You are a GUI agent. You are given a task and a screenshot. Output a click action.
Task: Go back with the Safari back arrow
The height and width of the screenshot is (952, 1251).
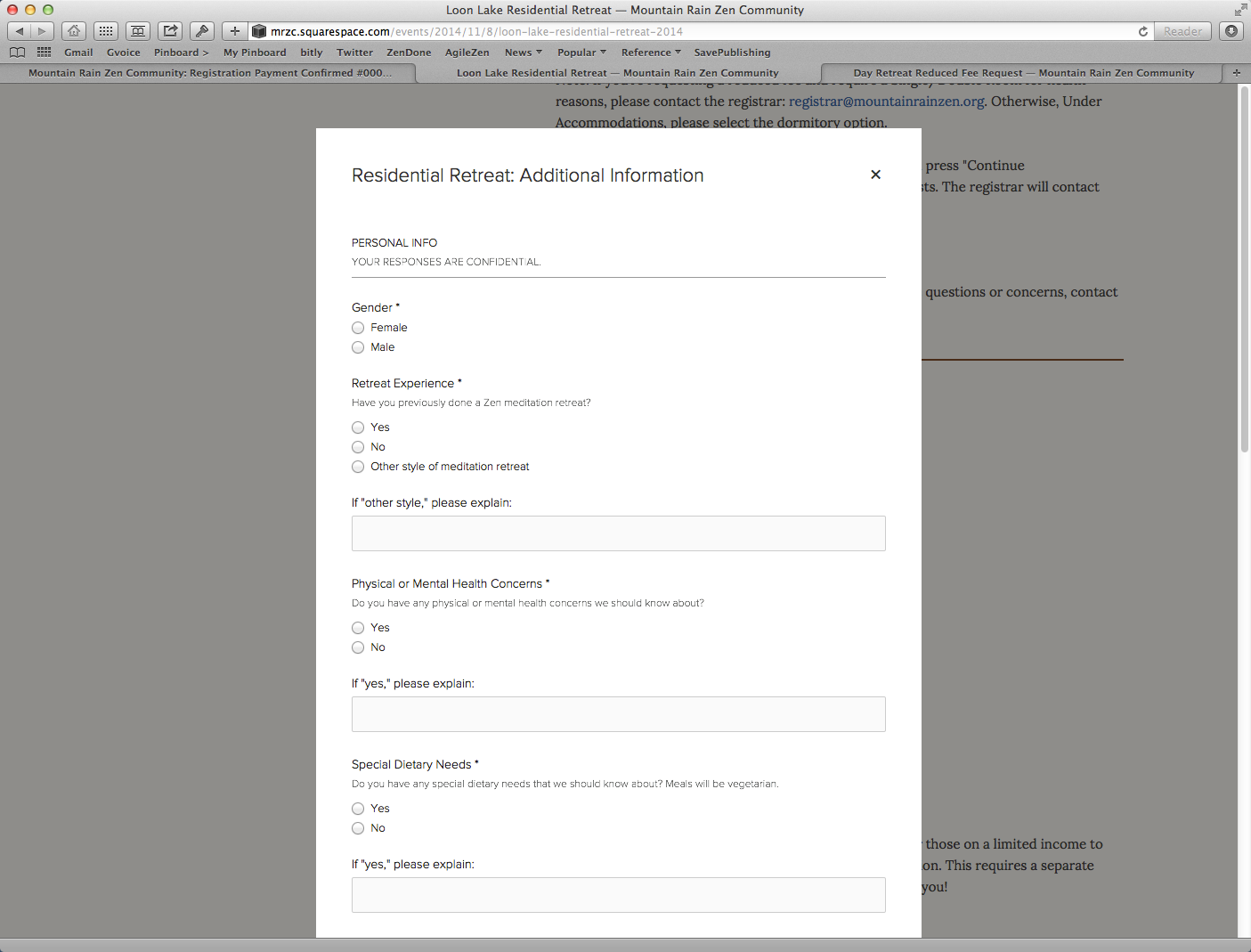coord(20,31)
